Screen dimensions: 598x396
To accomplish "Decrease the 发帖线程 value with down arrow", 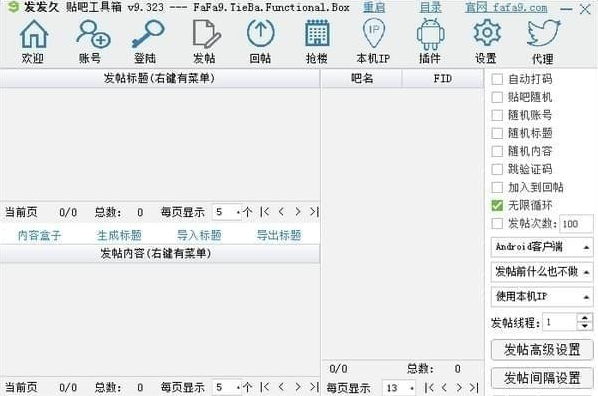I will 585,327.
